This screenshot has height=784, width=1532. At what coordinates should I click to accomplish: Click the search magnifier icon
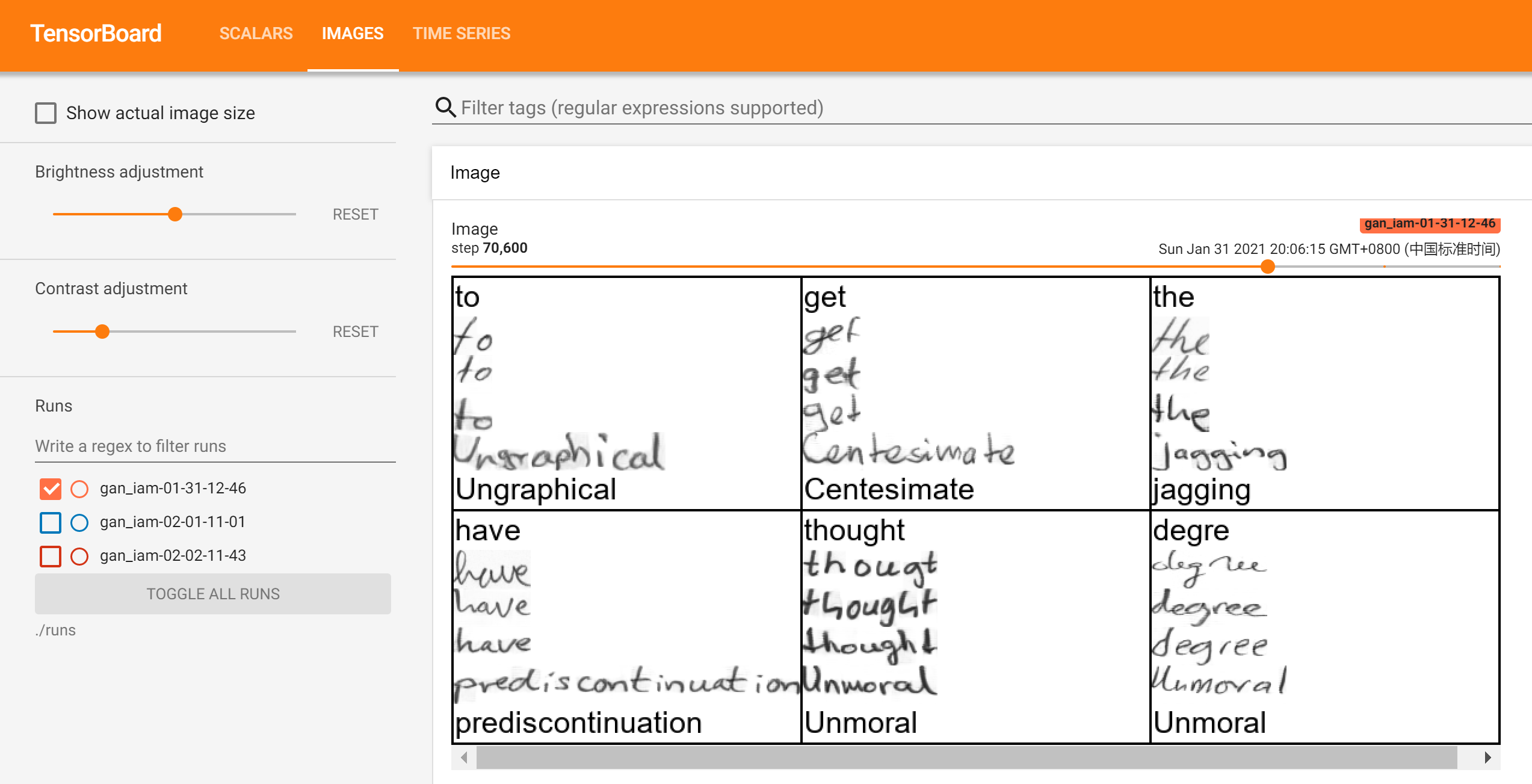coord(445,107)
